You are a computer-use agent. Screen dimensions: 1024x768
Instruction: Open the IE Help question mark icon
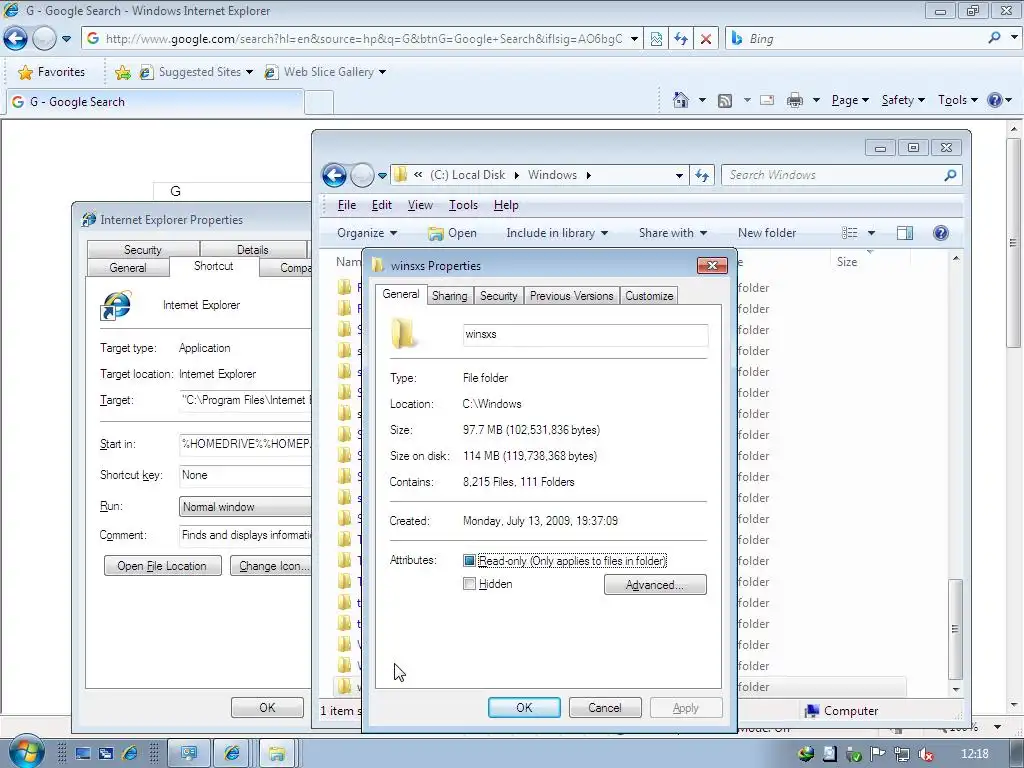(x=995, y=100)
